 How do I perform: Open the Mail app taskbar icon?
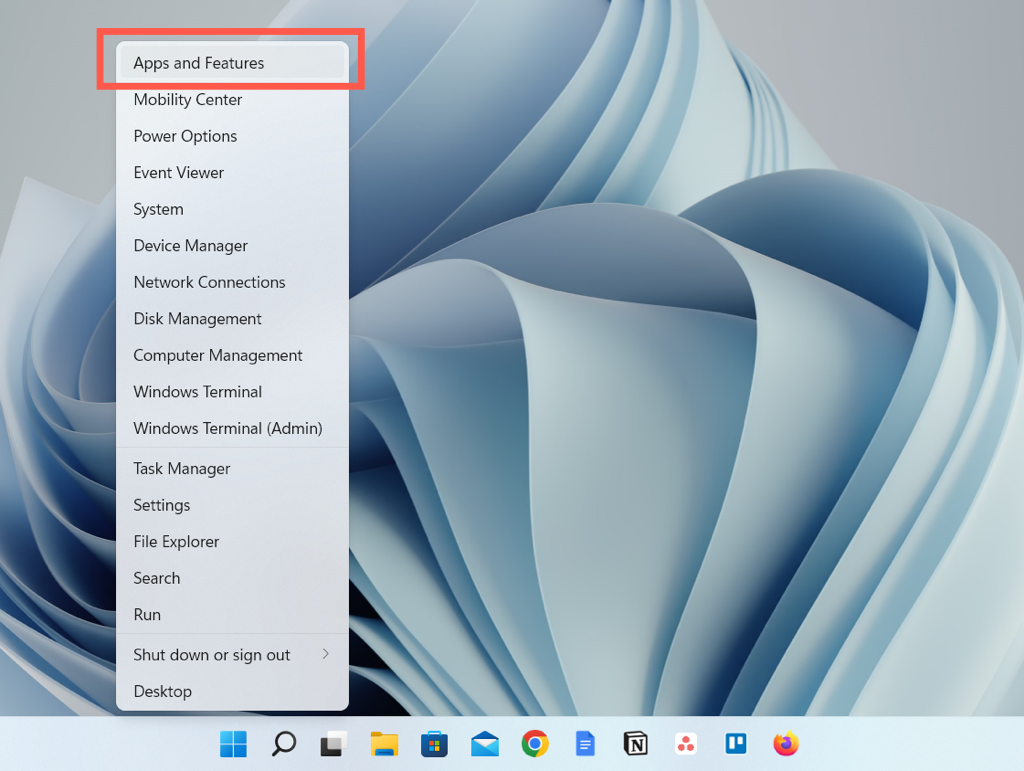click(485, 744)
